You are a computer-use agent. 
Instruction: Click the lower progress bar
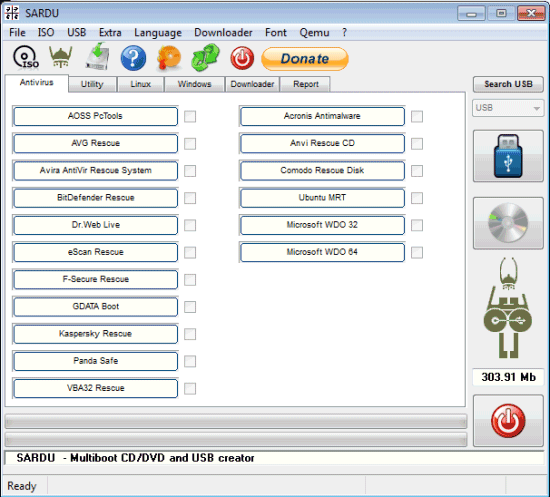[236, 439]
